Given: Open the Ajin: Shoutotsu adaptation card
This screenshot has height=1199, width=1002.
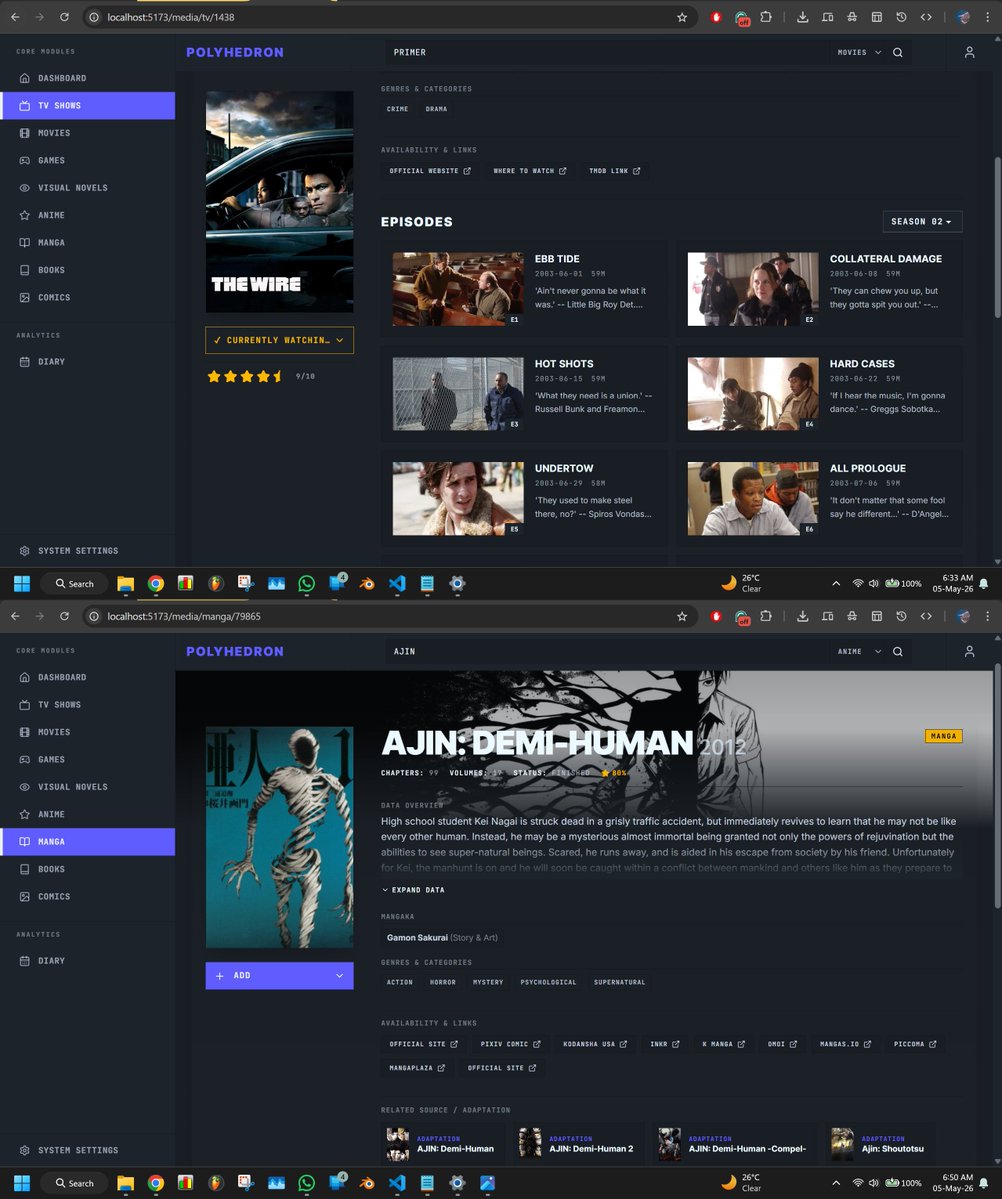Looking at the screenshot, I should 880,1144.
